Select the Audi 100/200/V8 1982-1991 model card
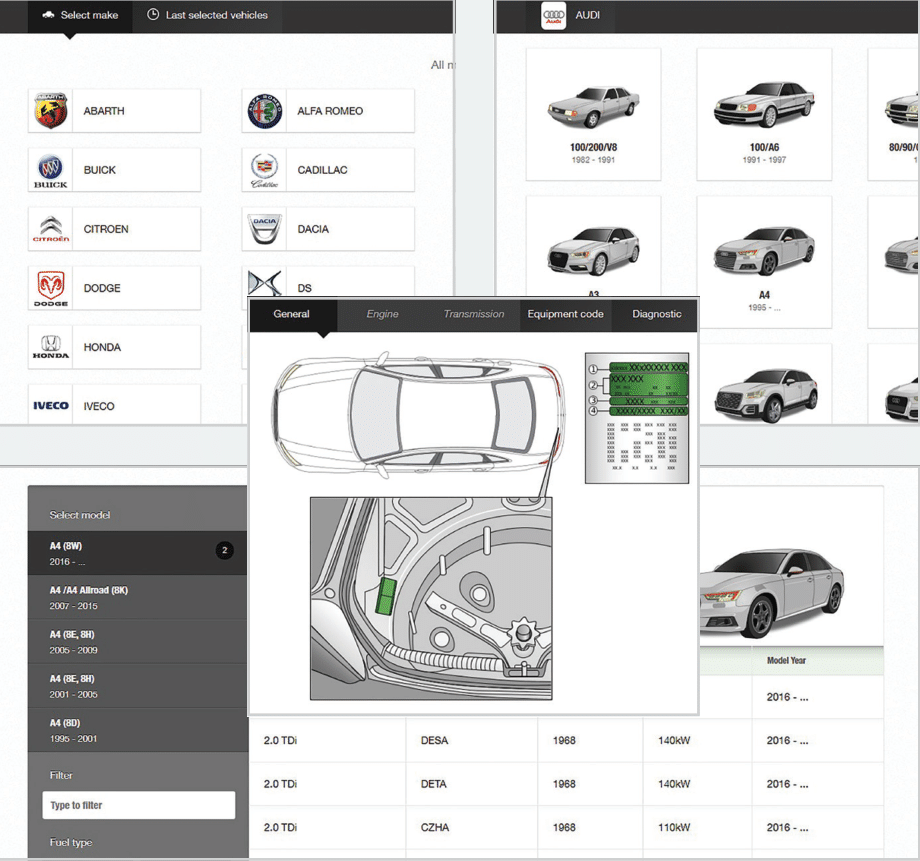The image size is (920, 861). coord(593,114)
